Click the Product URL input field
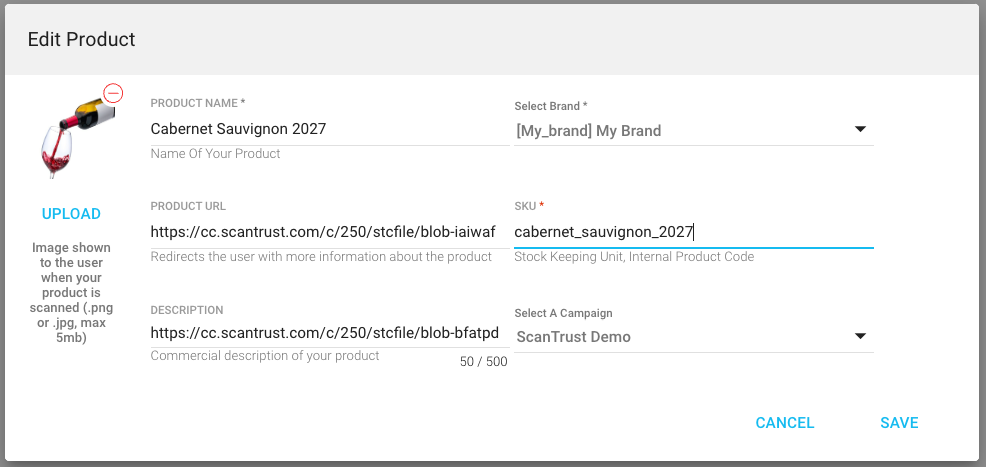This screenshot has width=986, height=467. point(328,232)
